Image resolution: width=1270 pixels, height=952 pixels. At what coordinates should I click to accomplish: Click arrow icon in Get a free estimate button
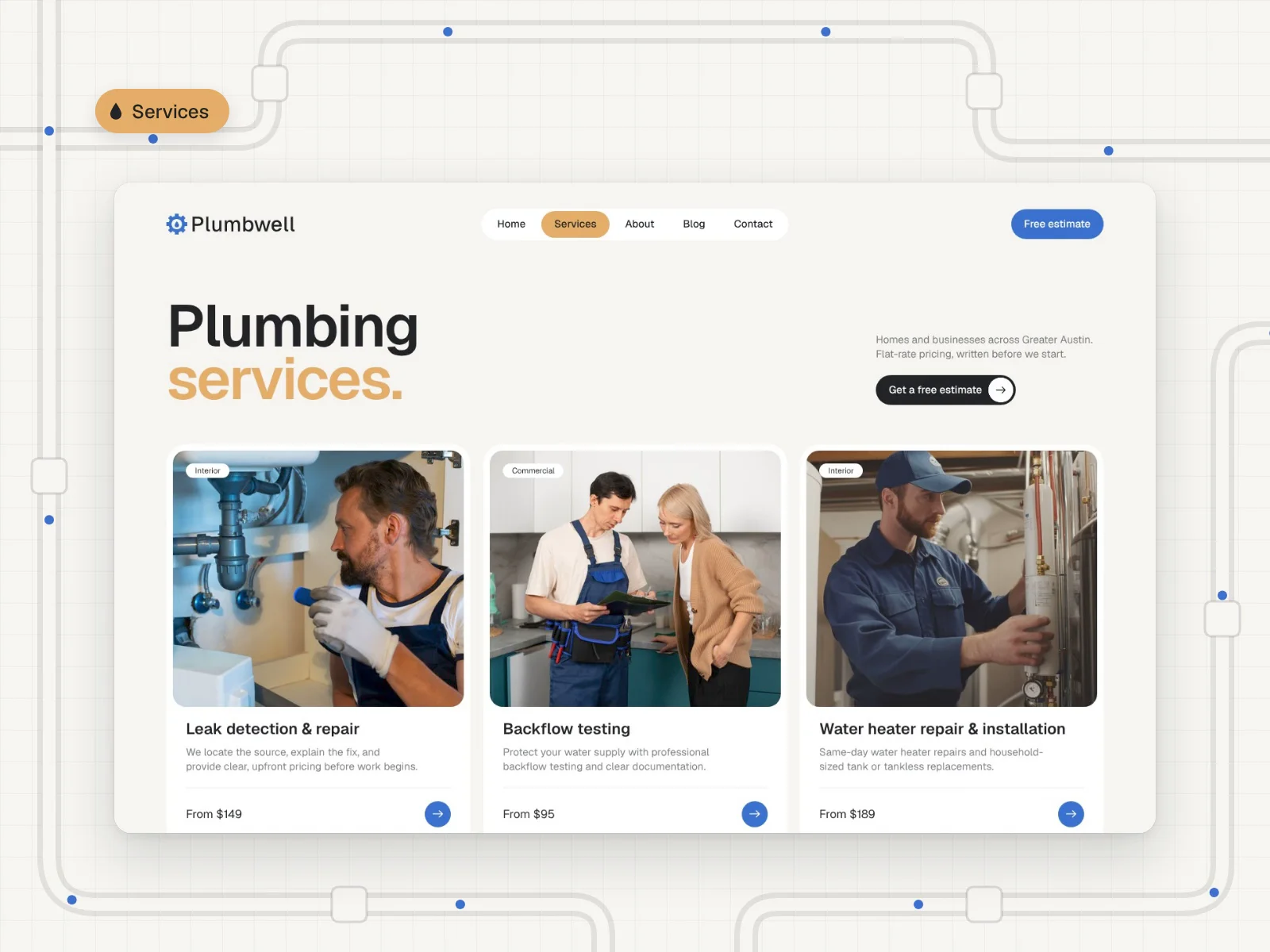1000,390
